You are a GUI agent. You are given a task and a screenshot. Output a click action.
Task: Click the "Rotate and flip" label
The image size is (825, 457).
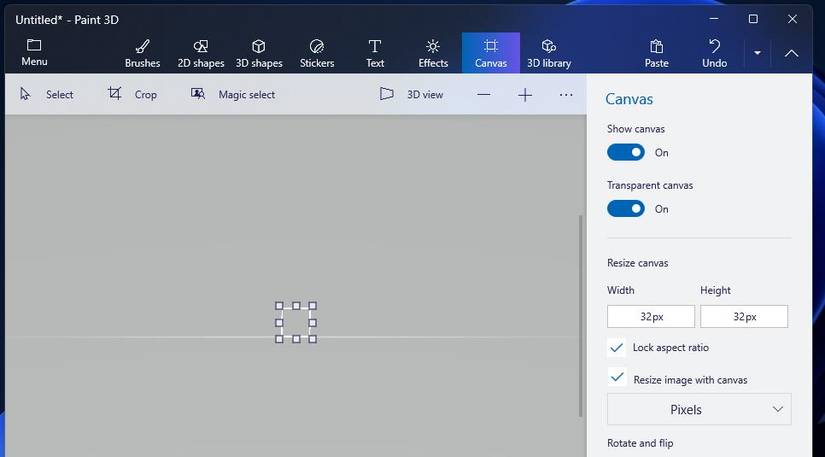[640, 443]
